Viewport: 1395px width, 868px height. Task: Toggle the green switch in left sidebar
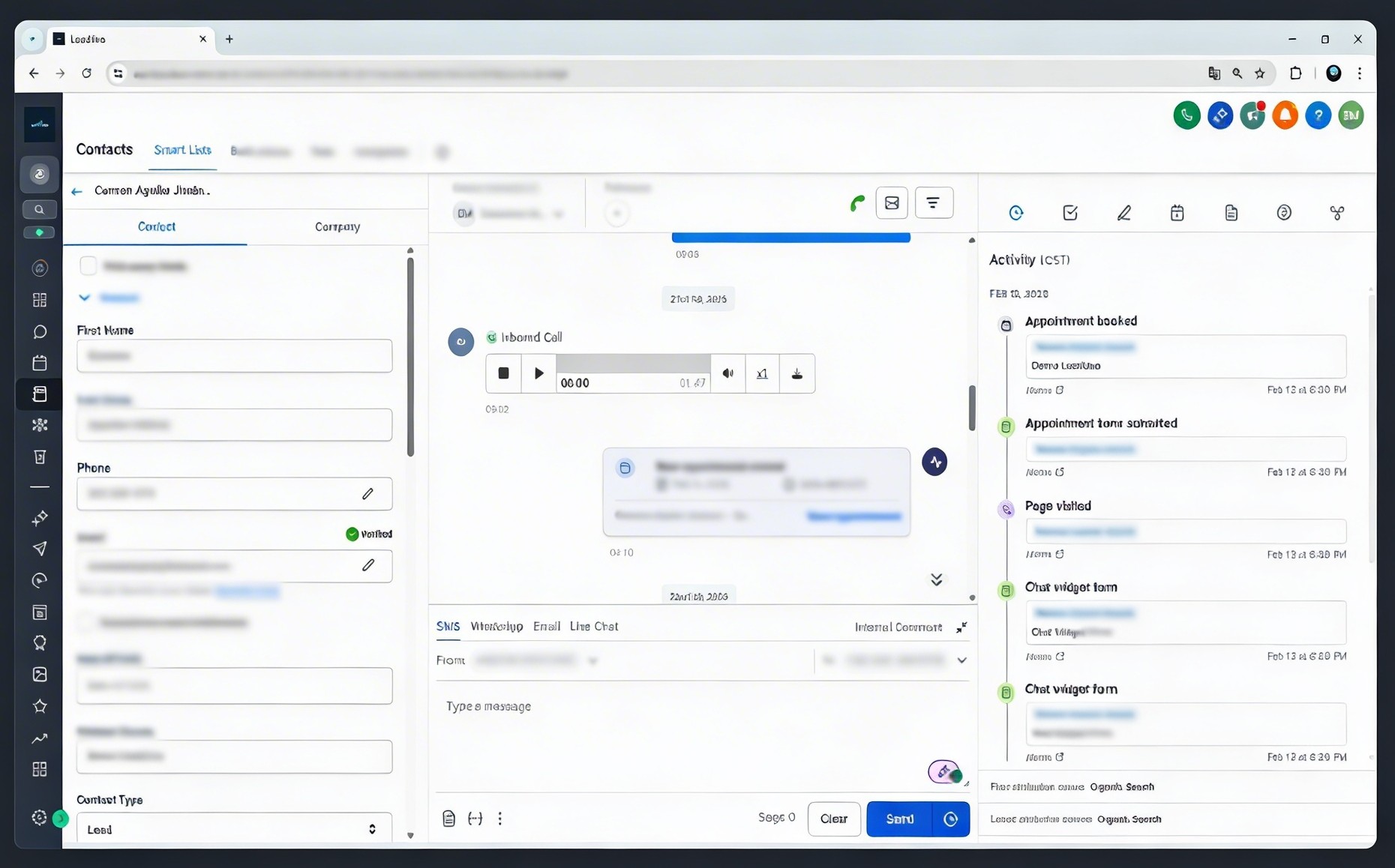(40, 232)
